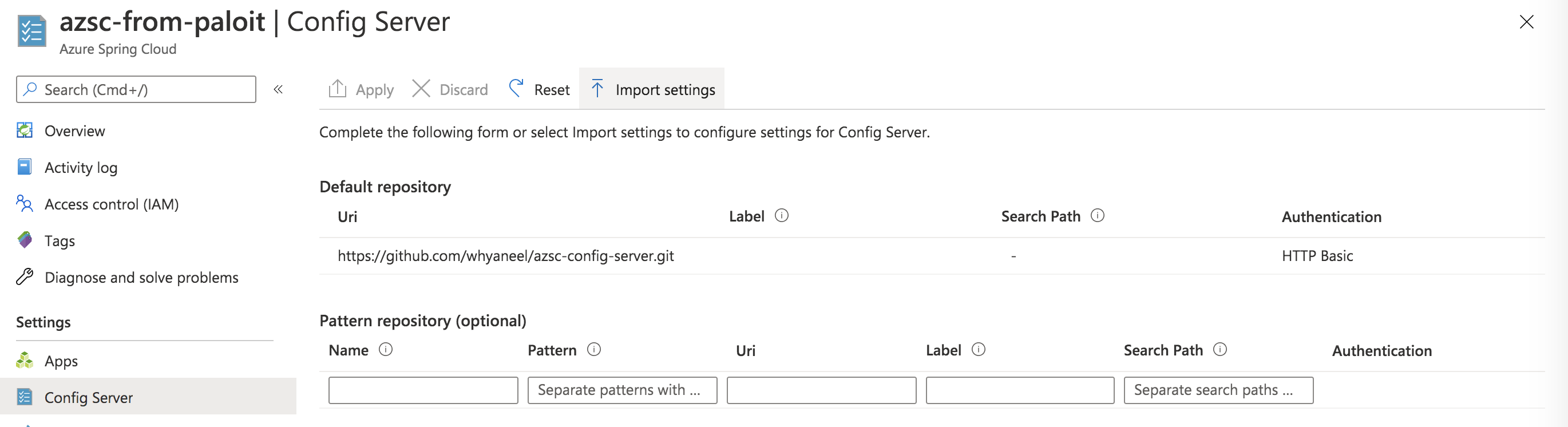This screenshot has height=427, width=1568.
Task: Select Config Server in sidebar
Action: click(x=88, y=397)
